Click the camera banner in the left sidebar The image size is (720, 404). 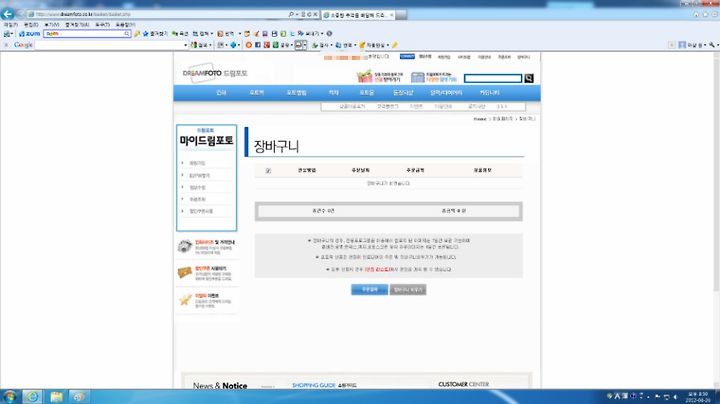207,247
